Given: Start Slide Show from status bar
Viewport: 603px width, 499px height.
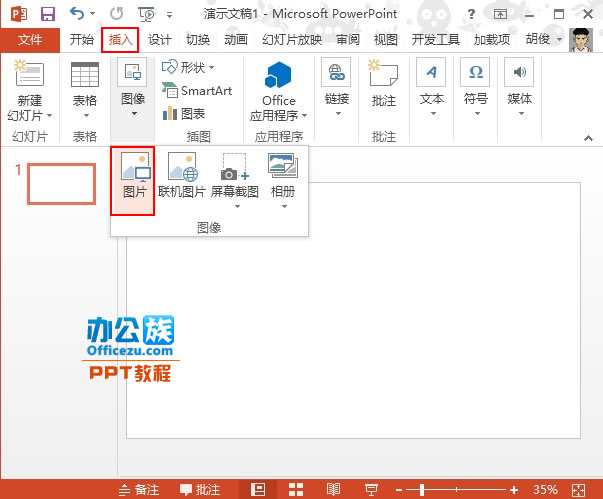Looking at the screenshot, I should coord(371,489).
